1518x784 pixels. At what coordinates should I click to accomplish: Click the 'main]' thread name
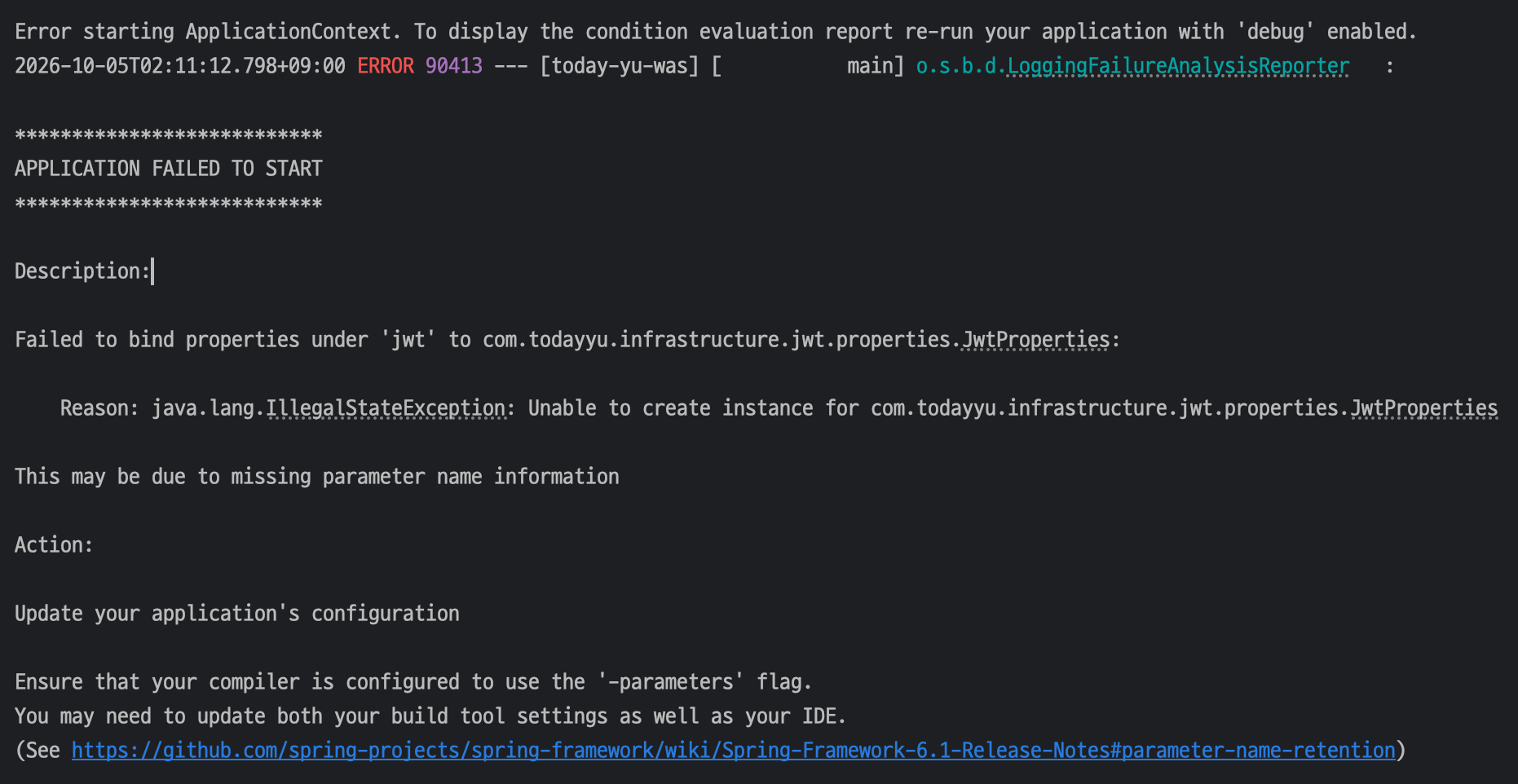pos(876,66)
